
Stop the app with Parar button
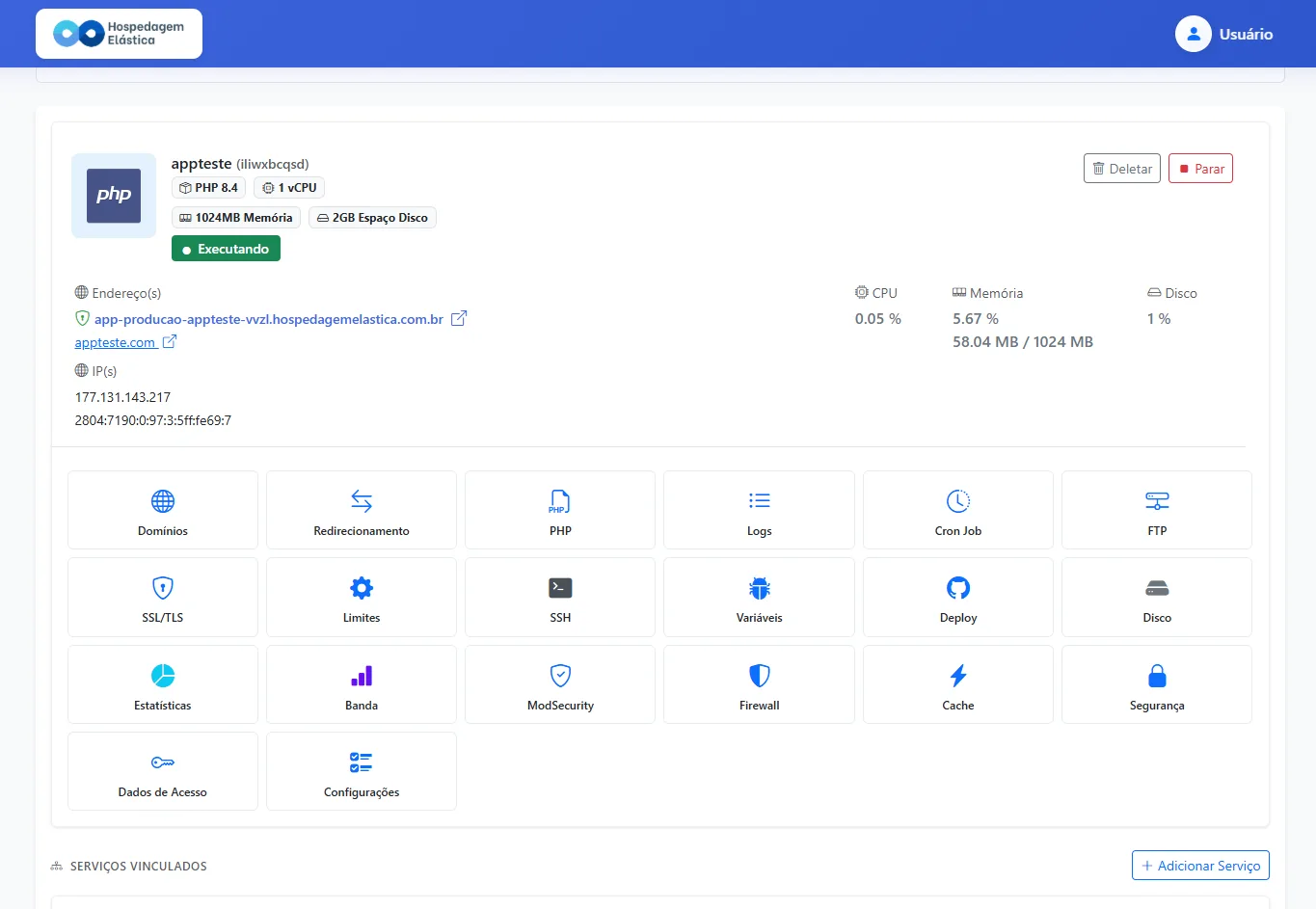pyautogui.click(x=1200, y=169)
